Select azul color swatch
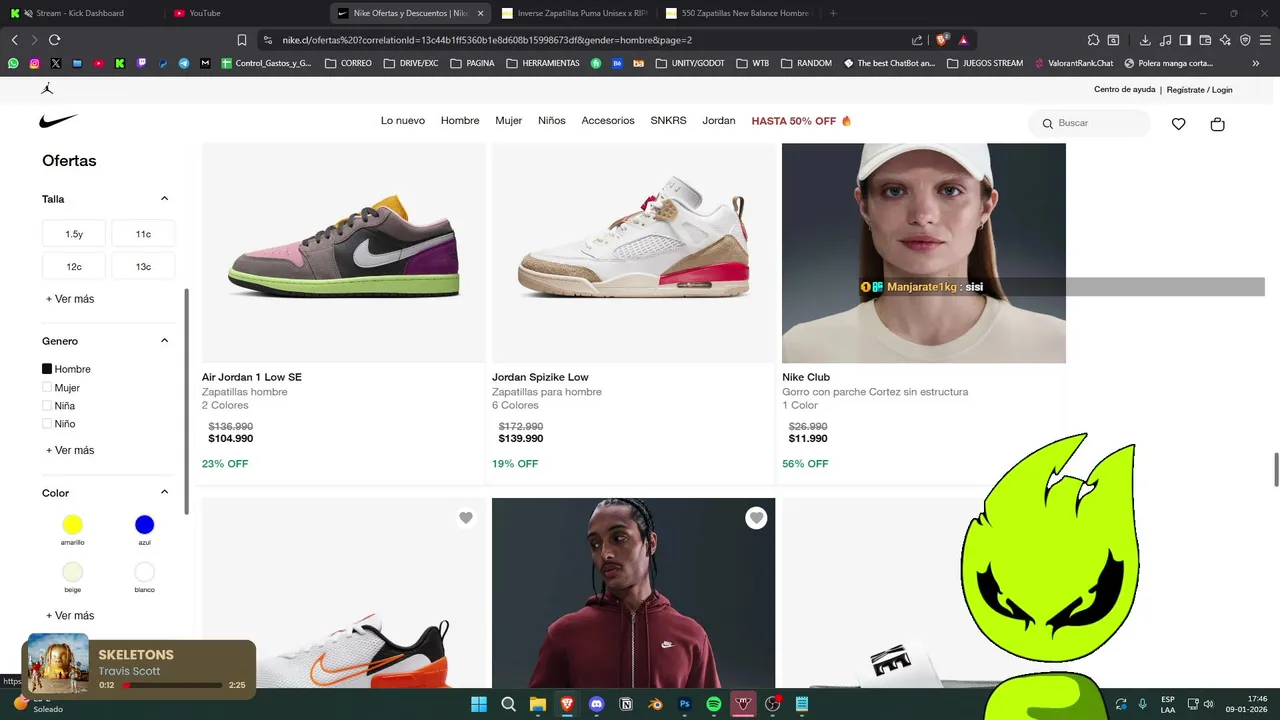Screen dimensions: 1280x720 point(145,524)
